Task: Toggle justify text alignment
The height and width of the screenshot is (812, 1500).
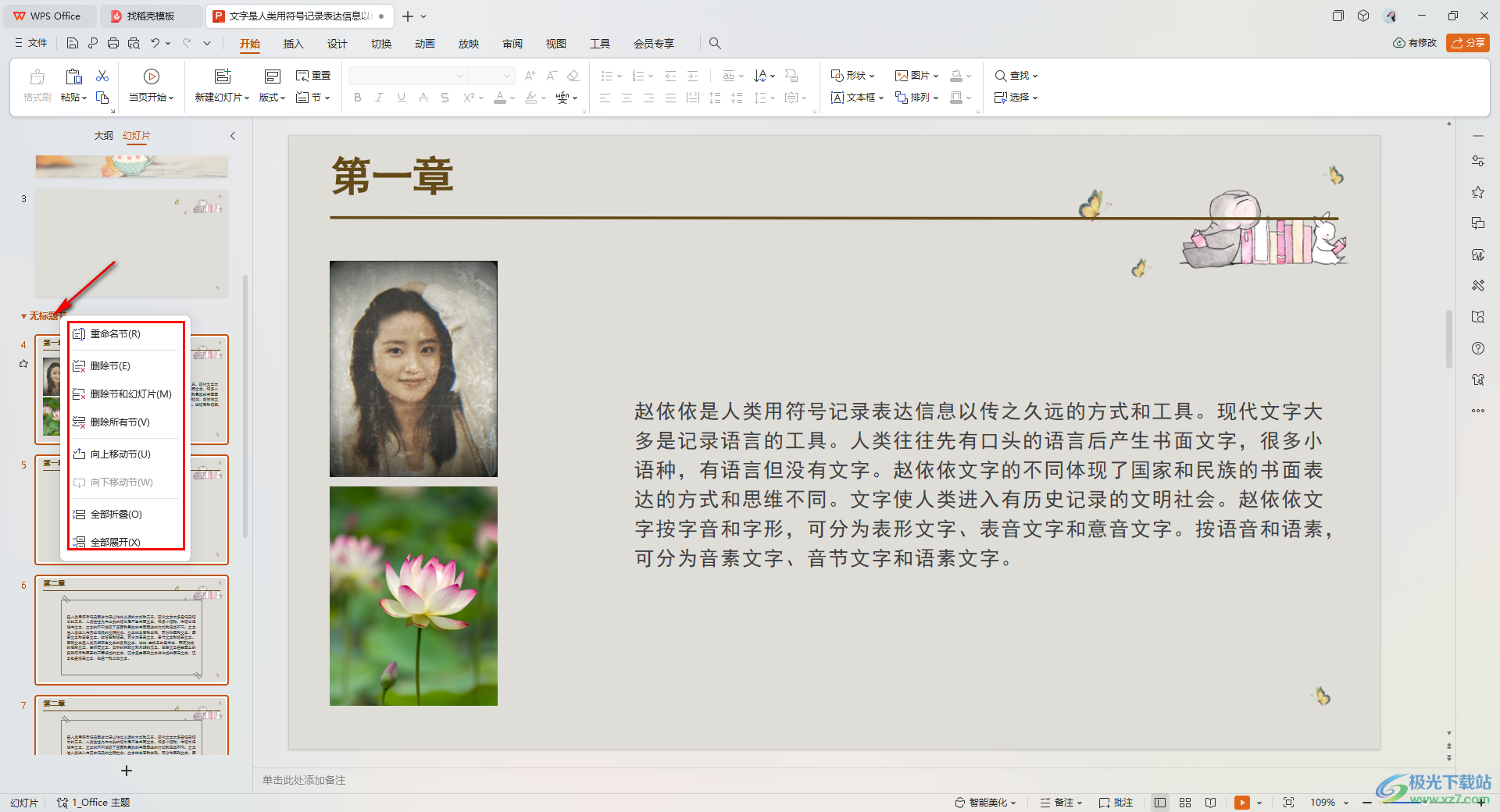Action: click(x=670, y=98)
